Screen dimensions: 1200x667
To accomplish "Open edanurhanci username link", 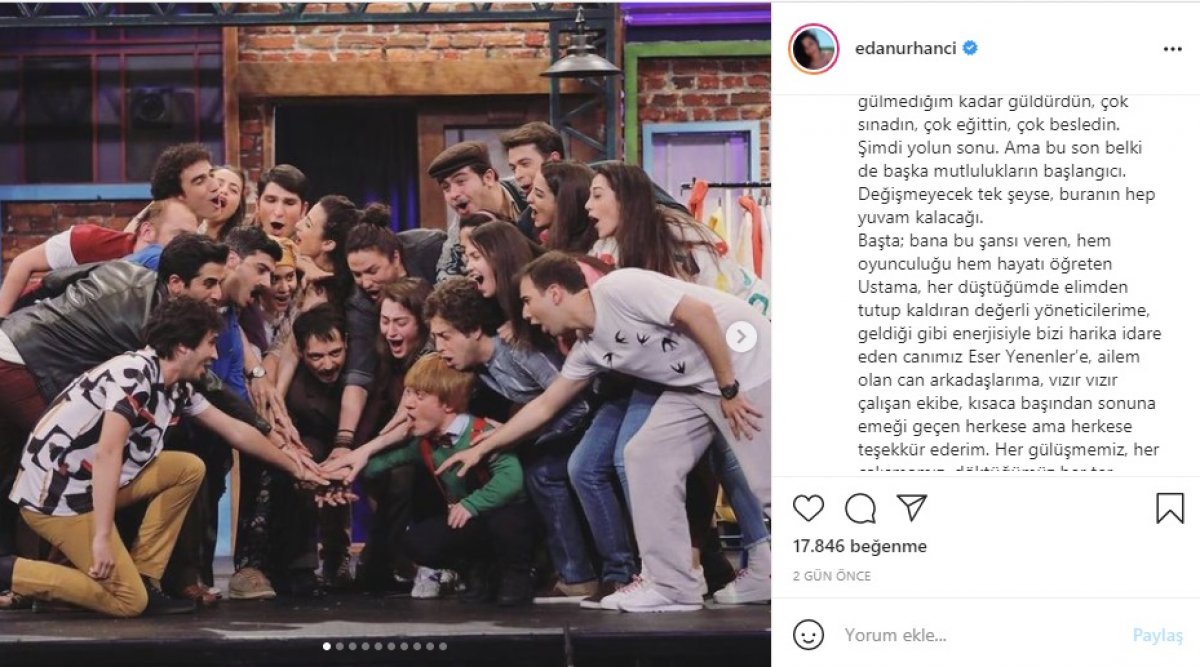I will click(906, 48).
